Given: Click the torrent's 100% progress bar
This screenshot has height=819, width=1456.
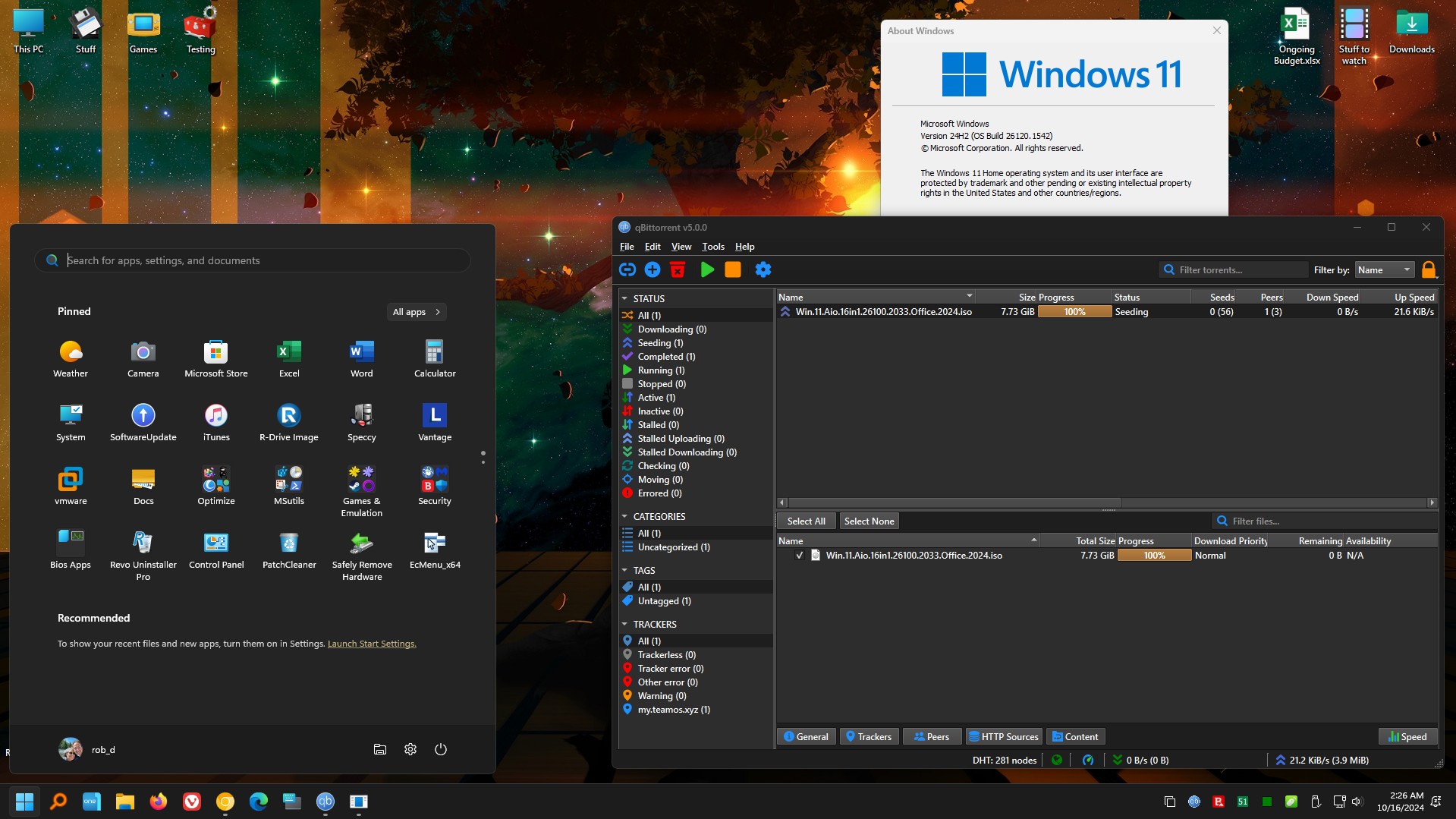Looking at the screenshot, I should point(1074,312).
